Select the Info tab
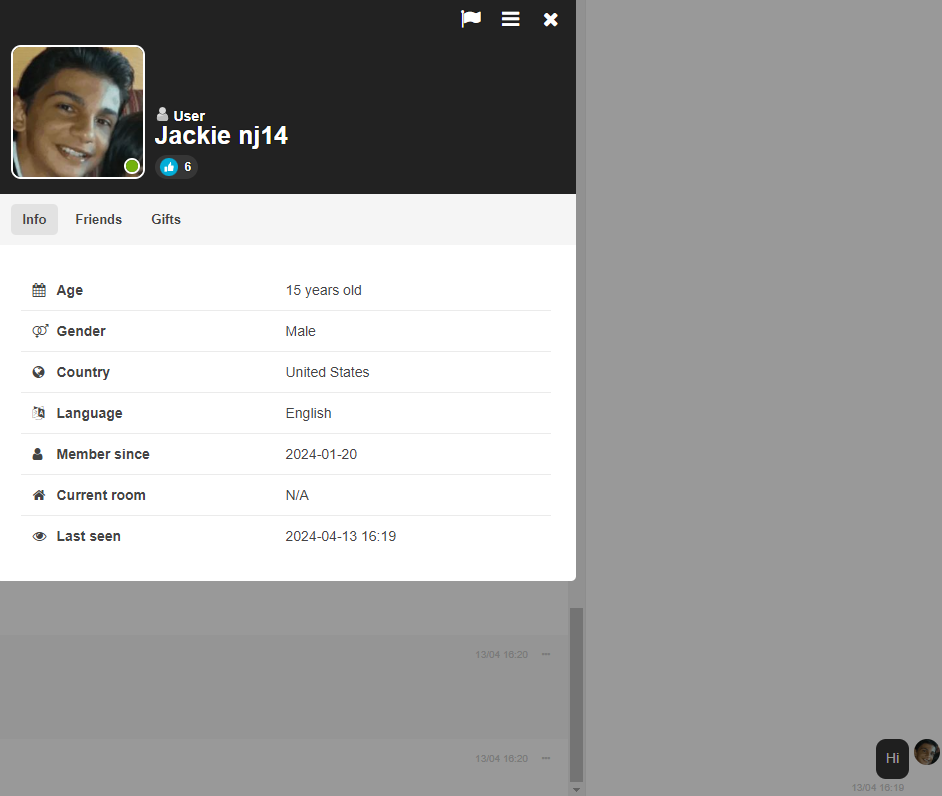 34,219
